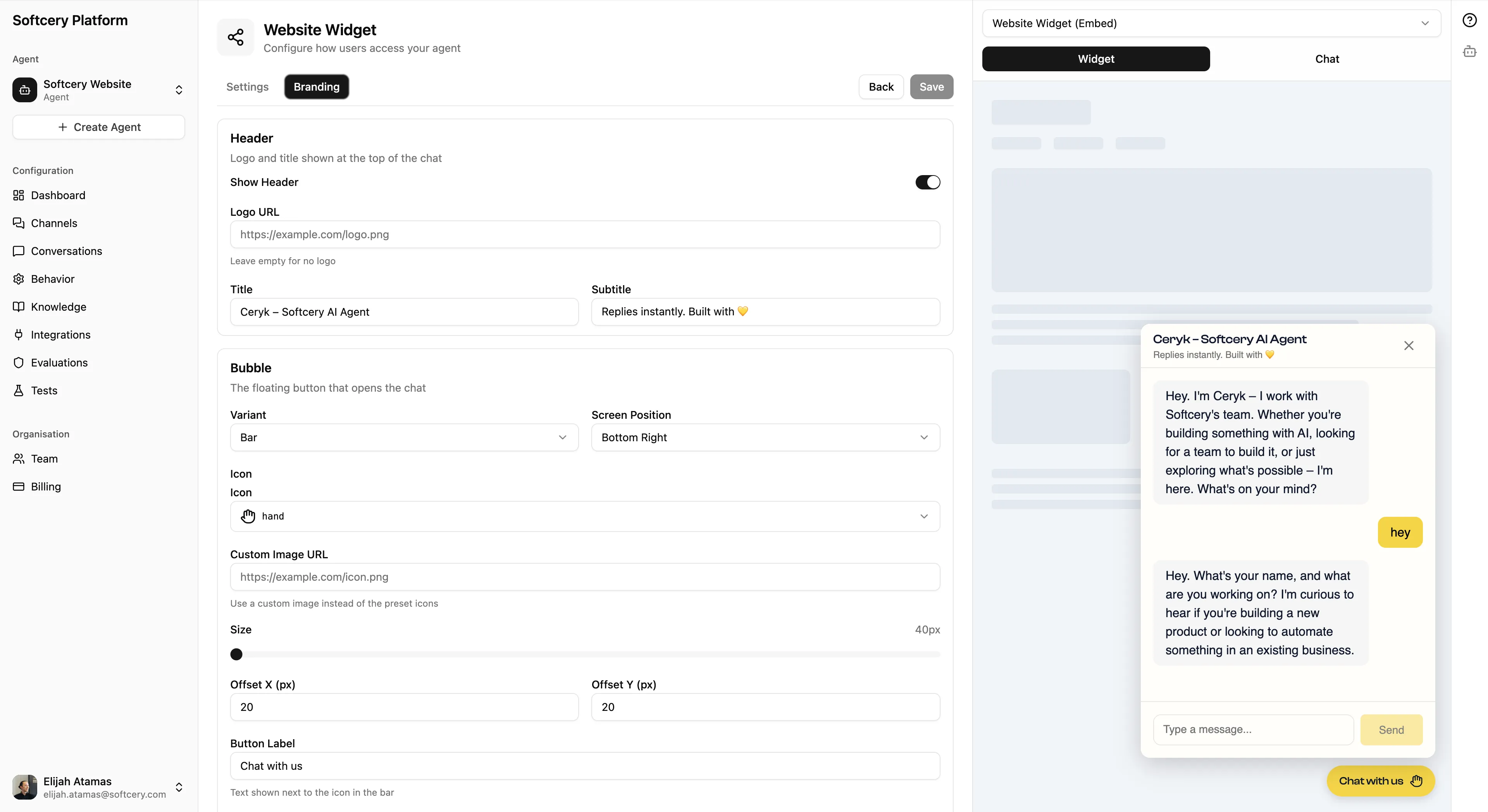Open the Integrations section
Viewport: 1488px width, 812px height.
point(60,334)
